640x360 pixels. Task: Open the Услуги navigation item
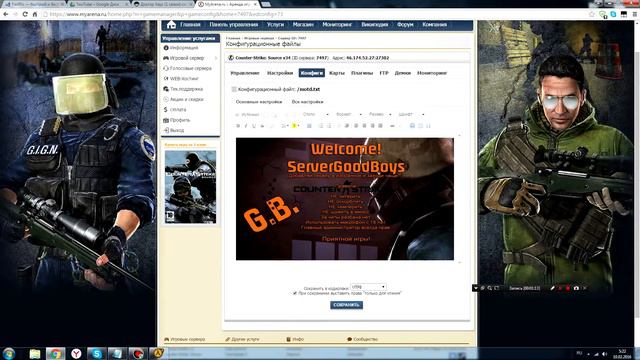[275, 25]
